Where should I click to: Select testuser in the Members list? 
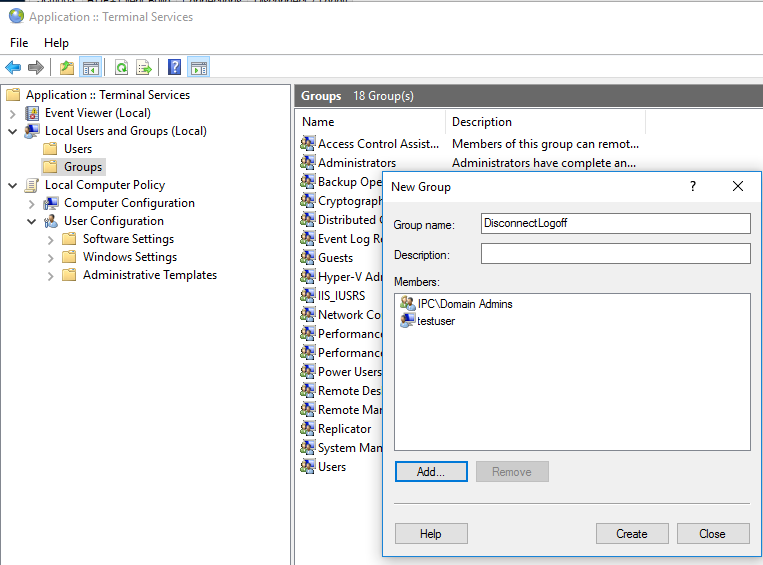pos(436,321)
